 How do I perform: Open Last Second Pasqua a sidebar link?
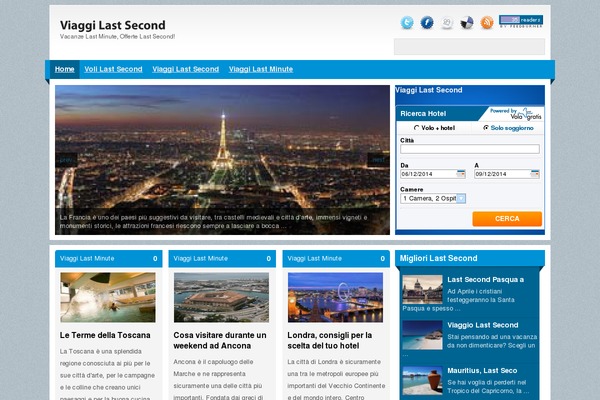[x=486, y=280]
